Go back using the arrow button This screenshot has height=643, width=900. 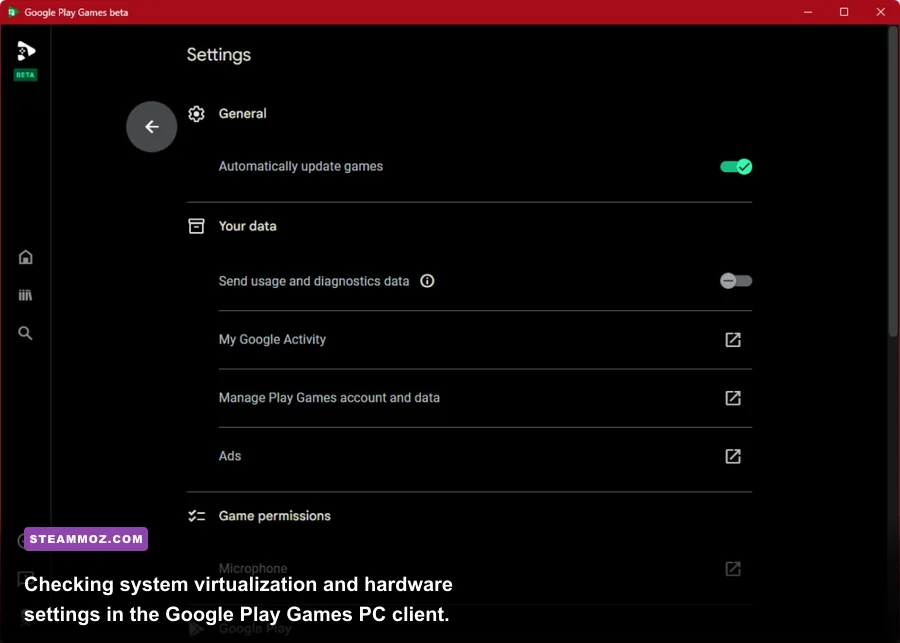click(x=152, y=127)
